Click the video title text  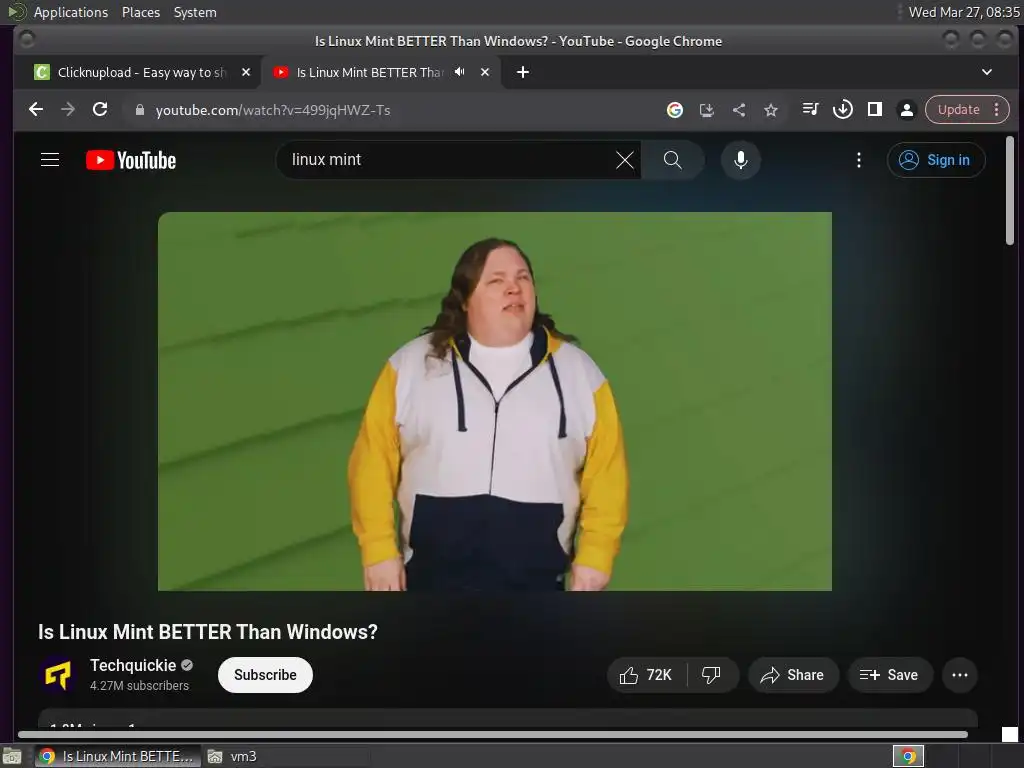(208, 632)
